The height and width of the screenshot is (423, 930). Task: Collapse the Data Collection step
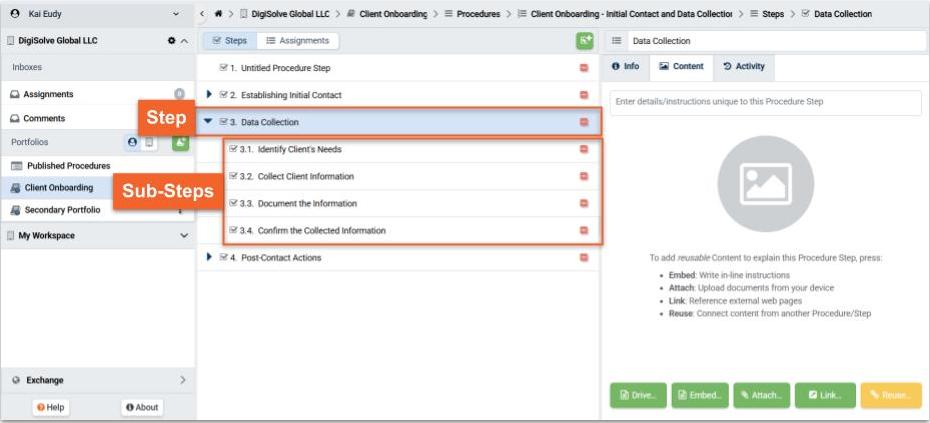[x=208, y=122]
